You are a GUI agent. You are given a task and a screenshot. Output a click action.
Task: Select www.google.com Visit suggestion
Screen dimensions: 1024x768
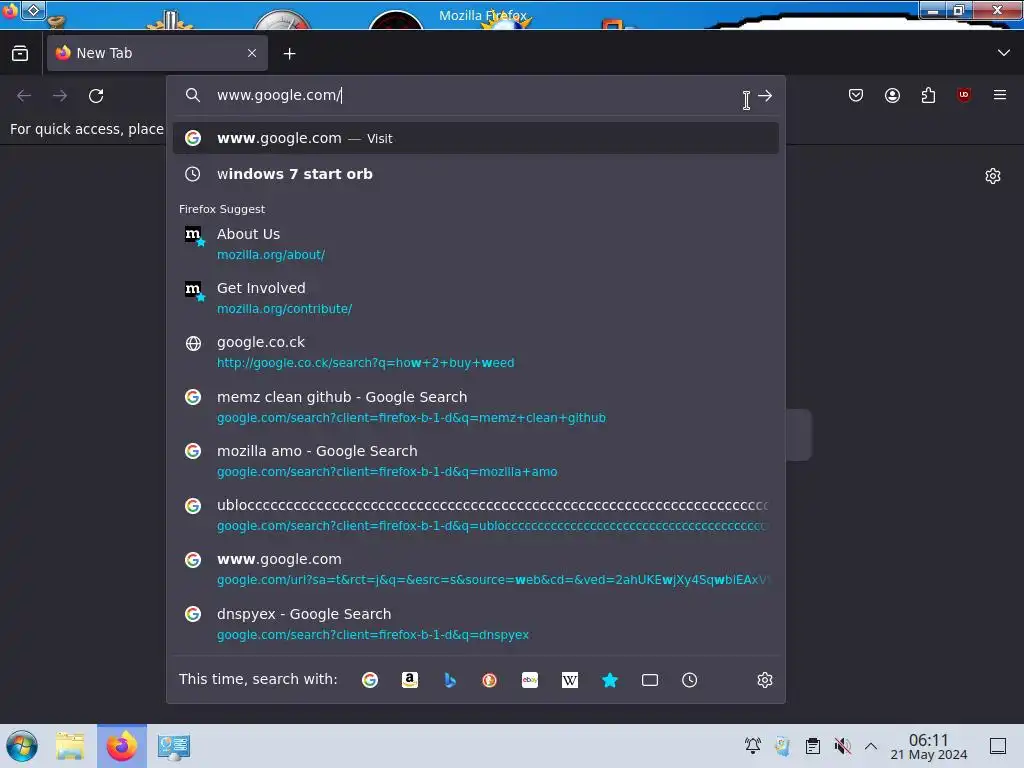coord(475,138)
